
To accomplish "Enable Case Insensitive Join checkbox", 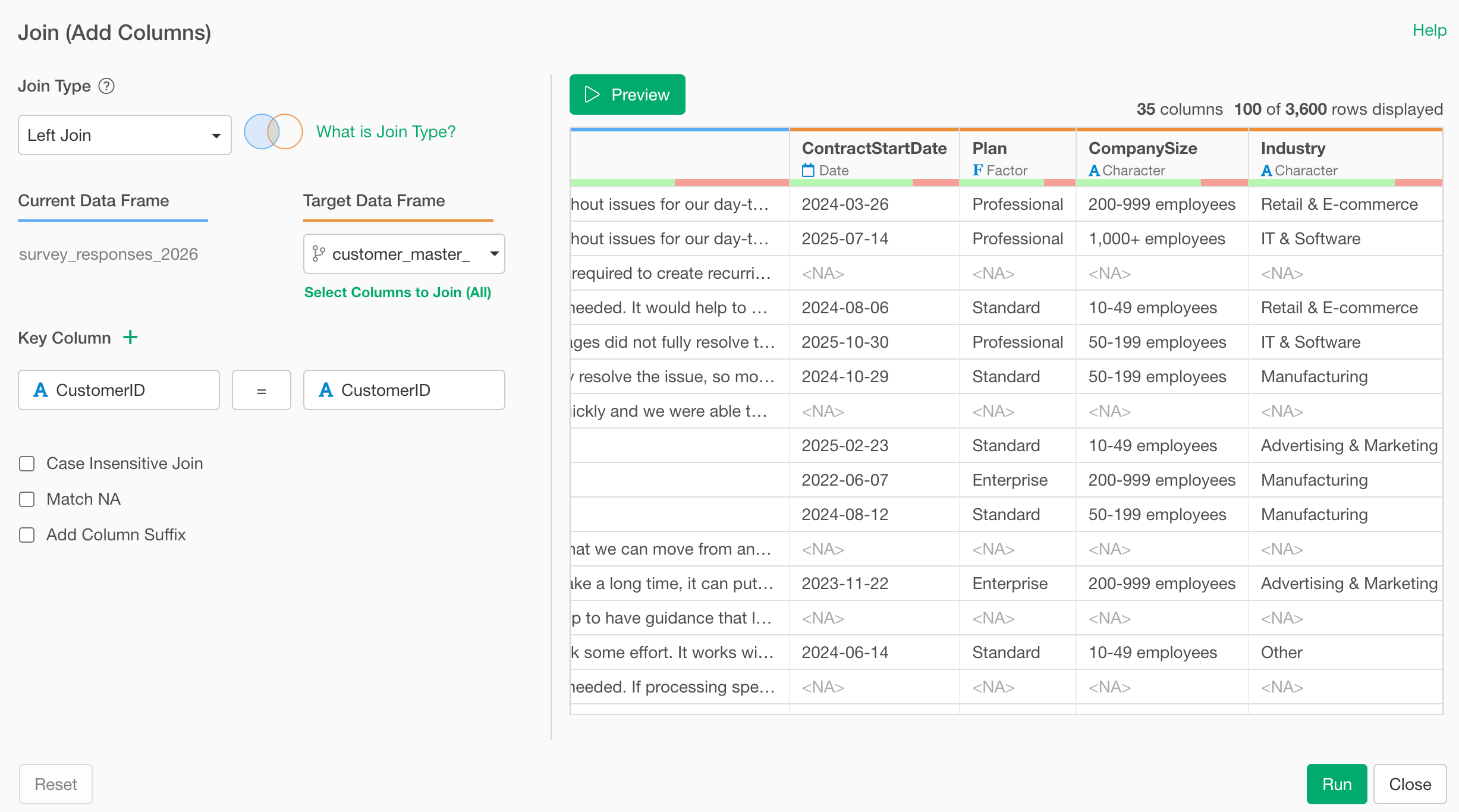I will coord(27,464).
